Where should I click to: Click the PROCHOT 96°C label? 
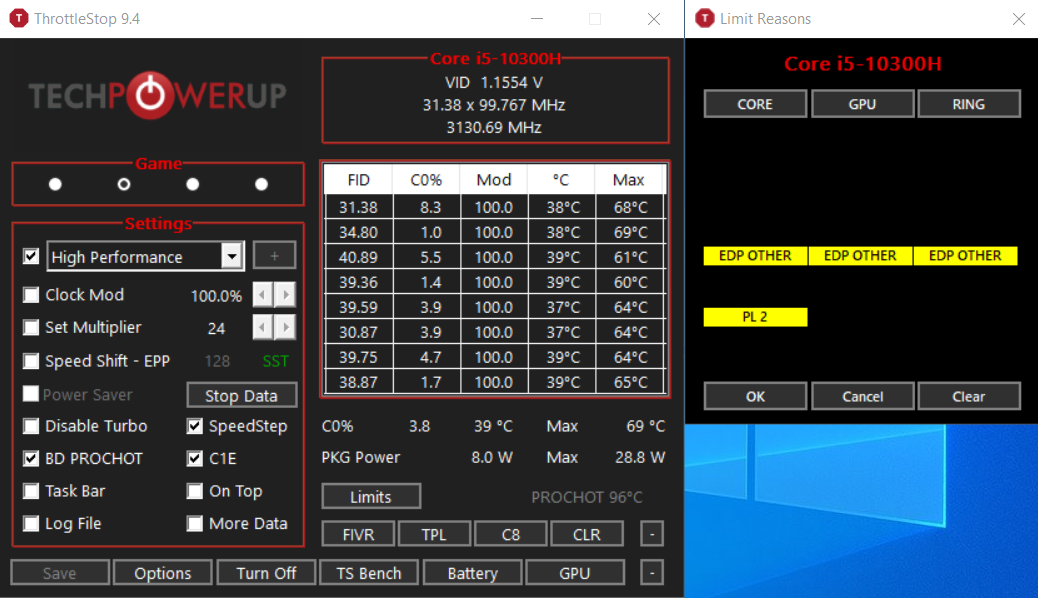click(x=587, y=497)
